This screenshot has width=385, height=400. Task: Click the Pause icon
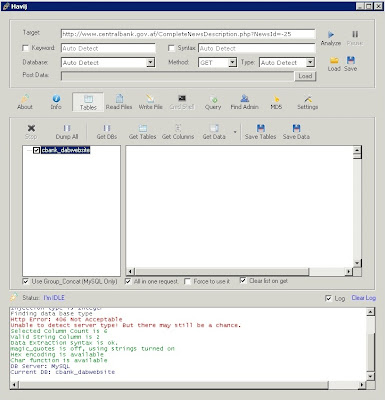355,34
